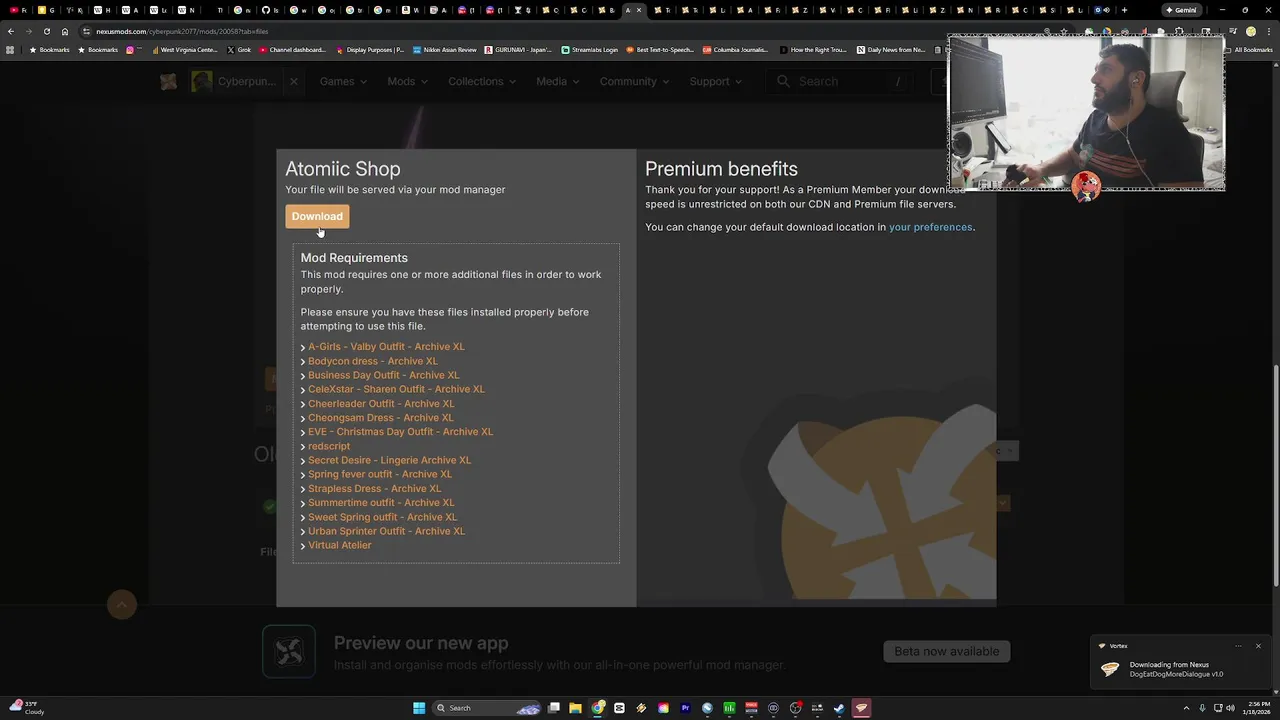Open EVE - Christmas Day Outfit link
Screen dimensions: 1280x720
(x=400, y=432)
